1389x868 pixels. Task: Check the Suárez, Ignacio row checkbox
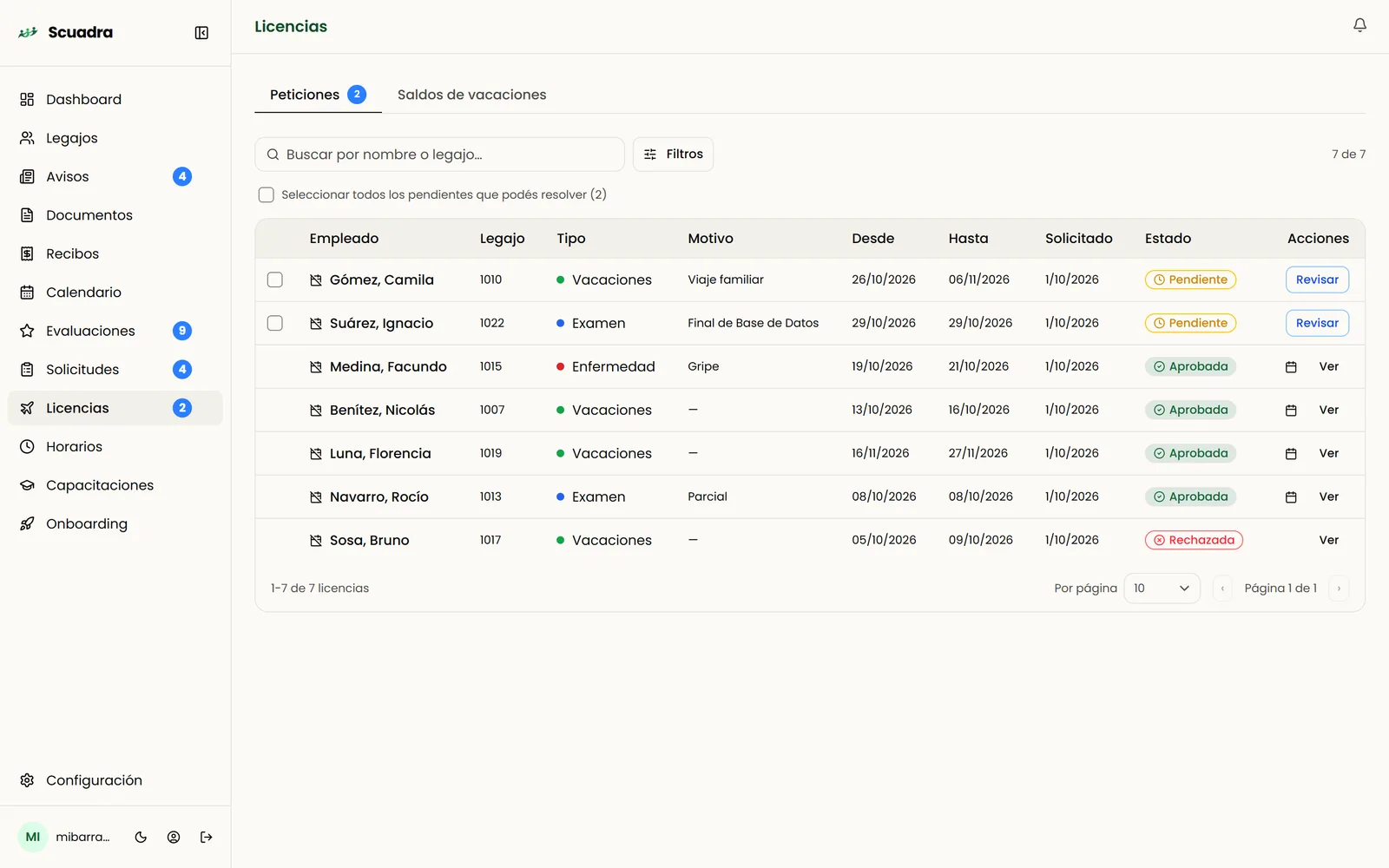275,323
